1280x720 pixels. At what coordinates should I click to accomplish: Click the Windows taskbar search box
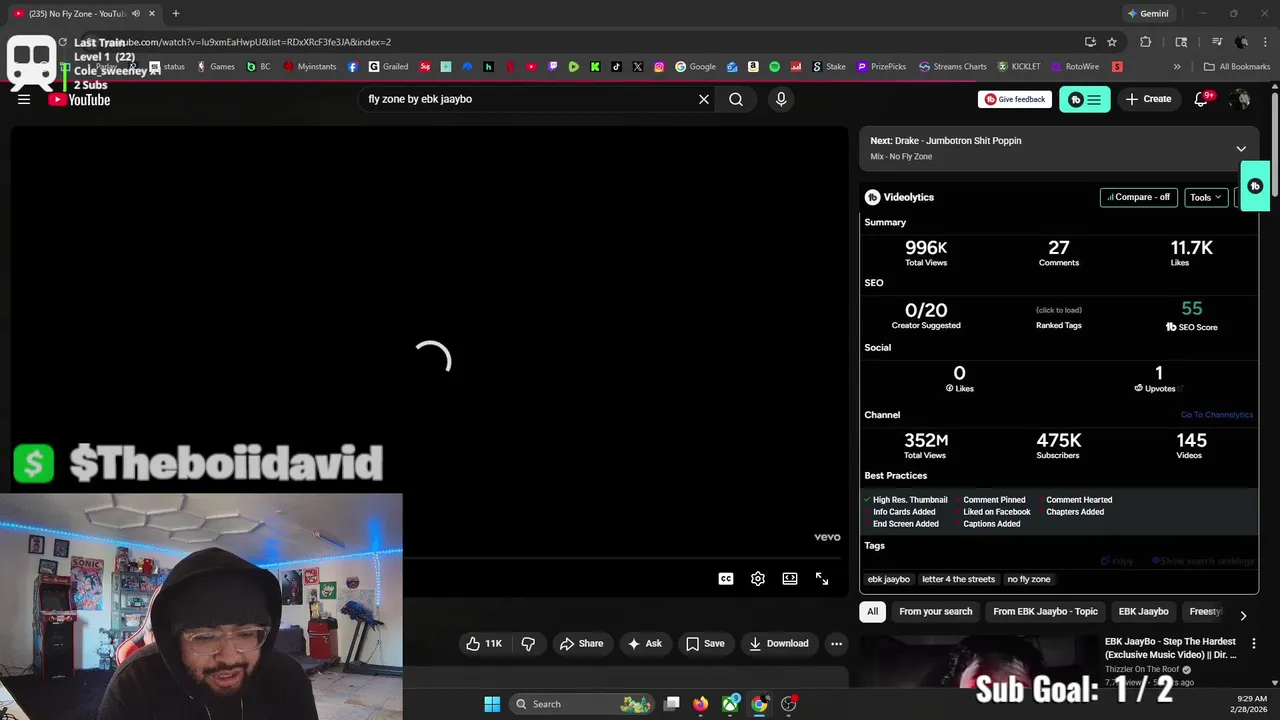tap(582, 704)
